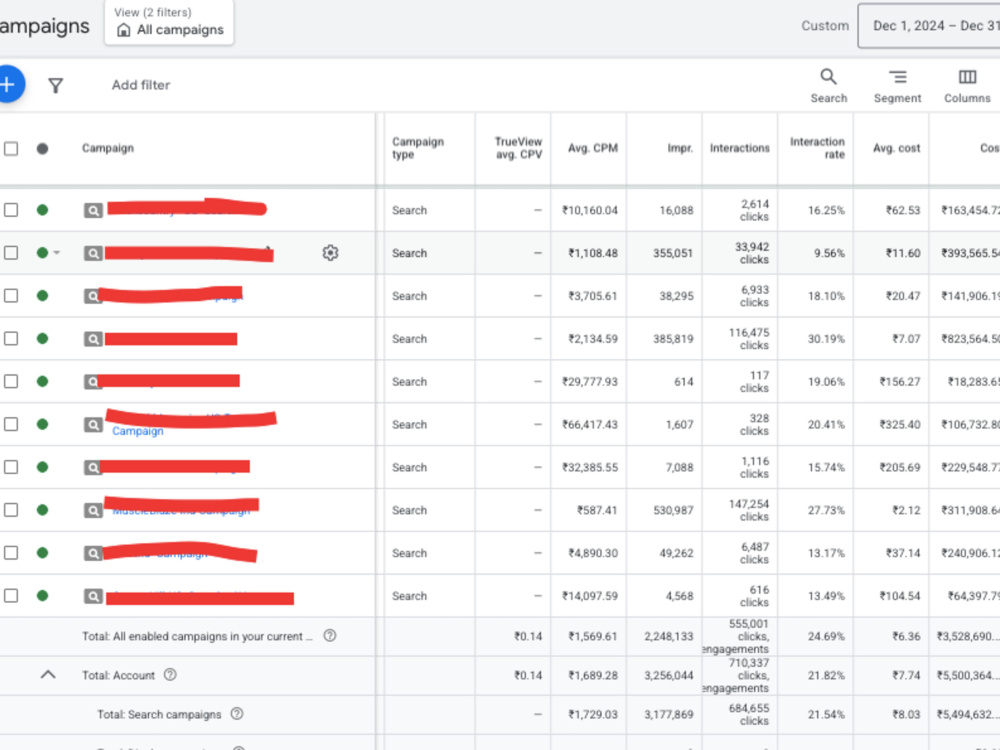Click search campaign icon in 7,088 impressions row
The image size is (1000, 750).
[x=93, y=467]
